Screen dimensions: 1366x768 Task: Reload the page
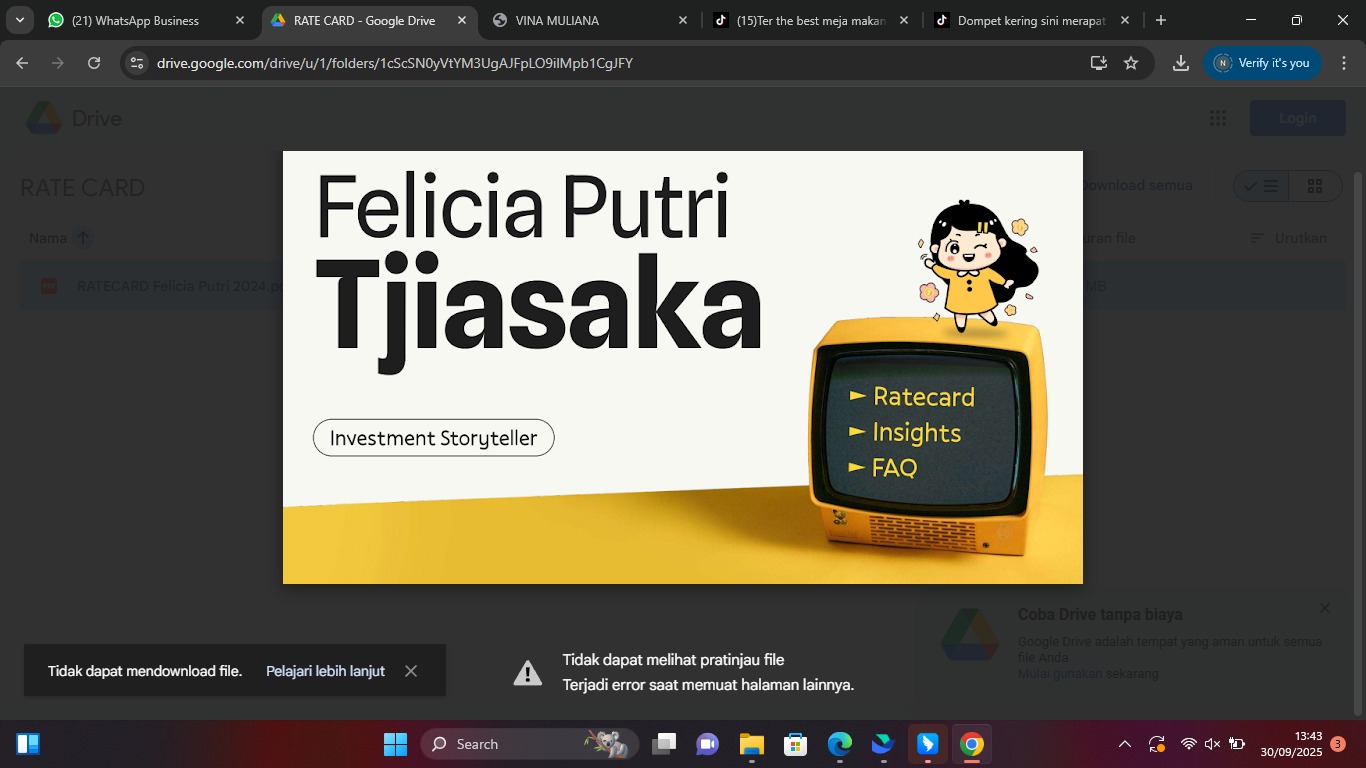click(94, 63)
